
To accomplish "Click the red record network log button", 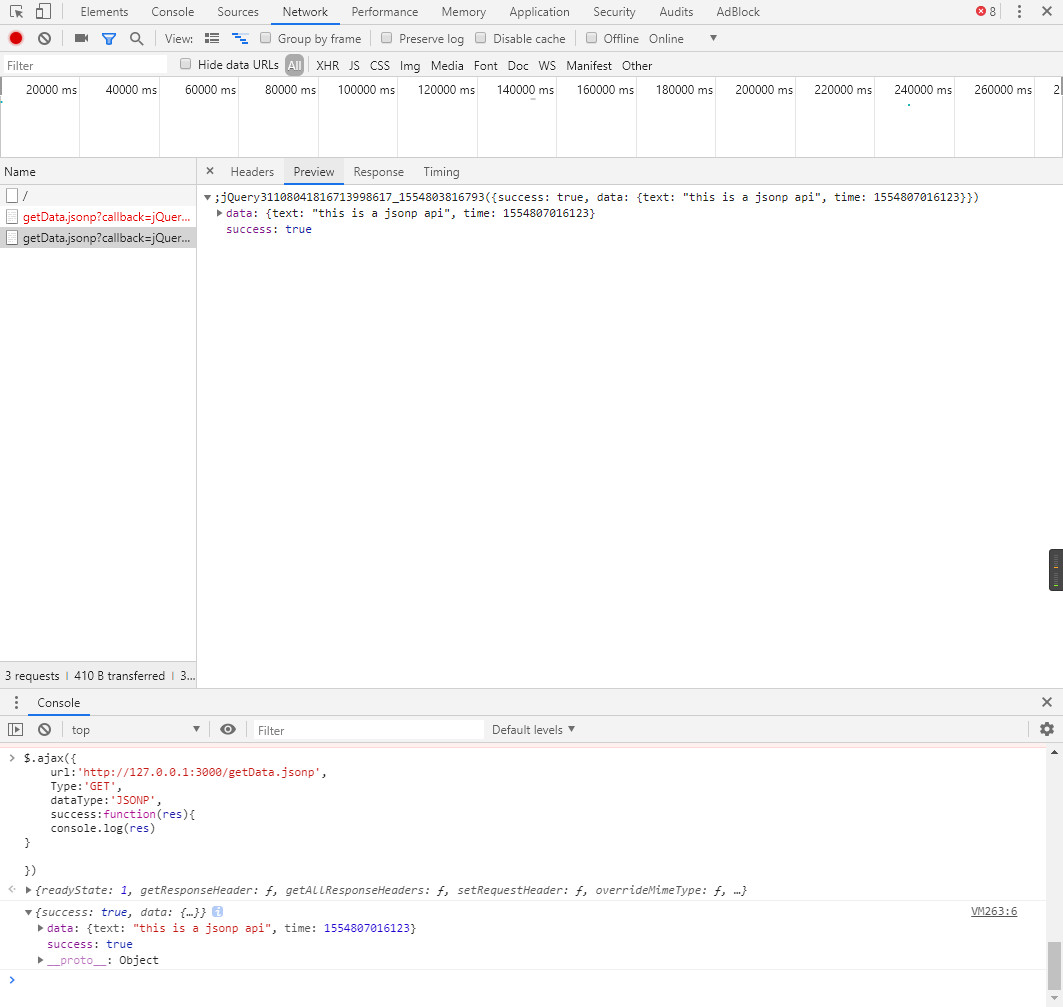I will (x=16, y=38).
